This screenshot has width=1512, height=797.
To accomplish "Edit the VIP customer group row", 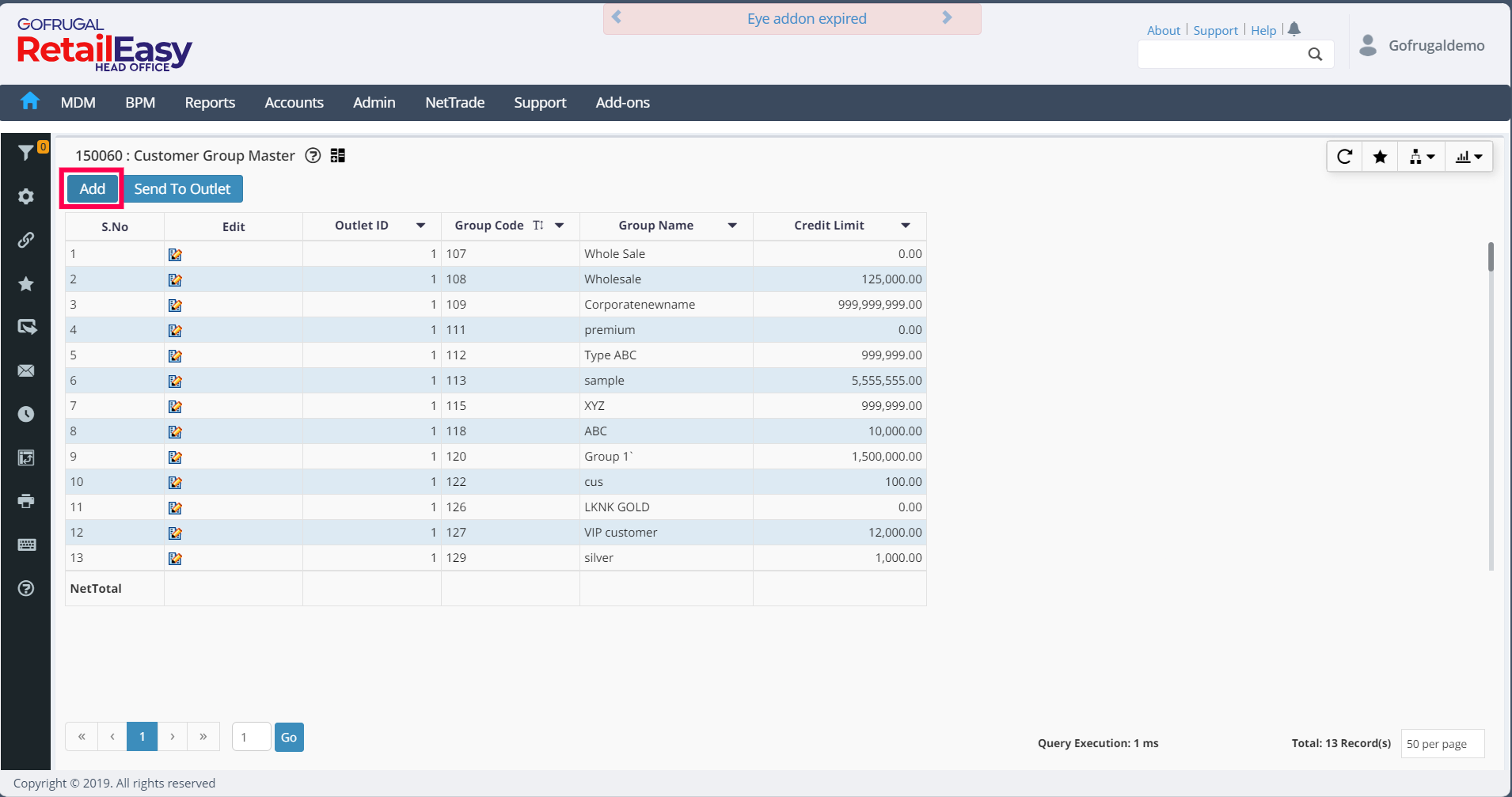I will tap(175, 533).
